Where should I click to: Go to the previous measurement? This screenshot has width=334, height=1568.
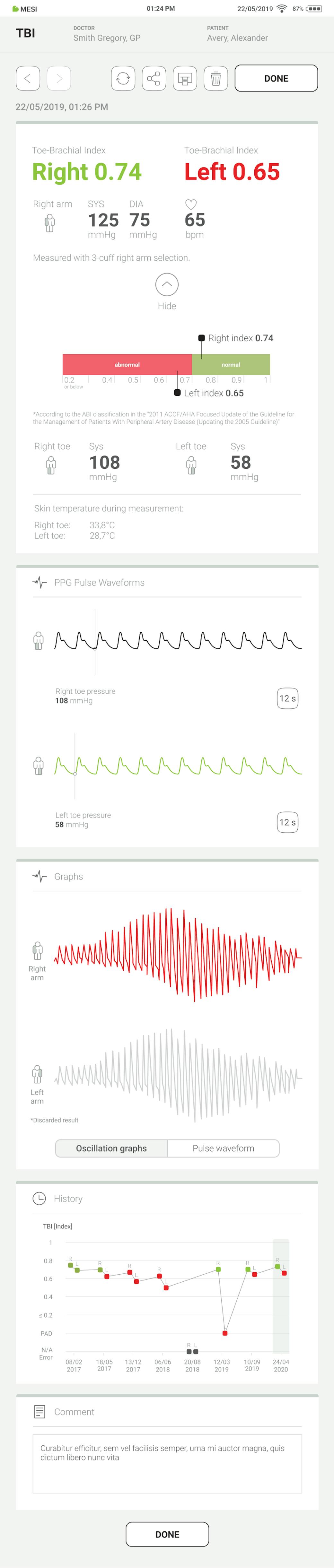(x=27, y=79)
